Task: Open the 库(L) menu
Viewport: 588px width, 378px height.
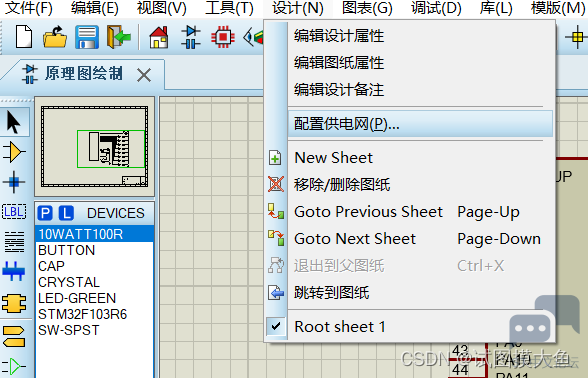Action: pos(496,8)
